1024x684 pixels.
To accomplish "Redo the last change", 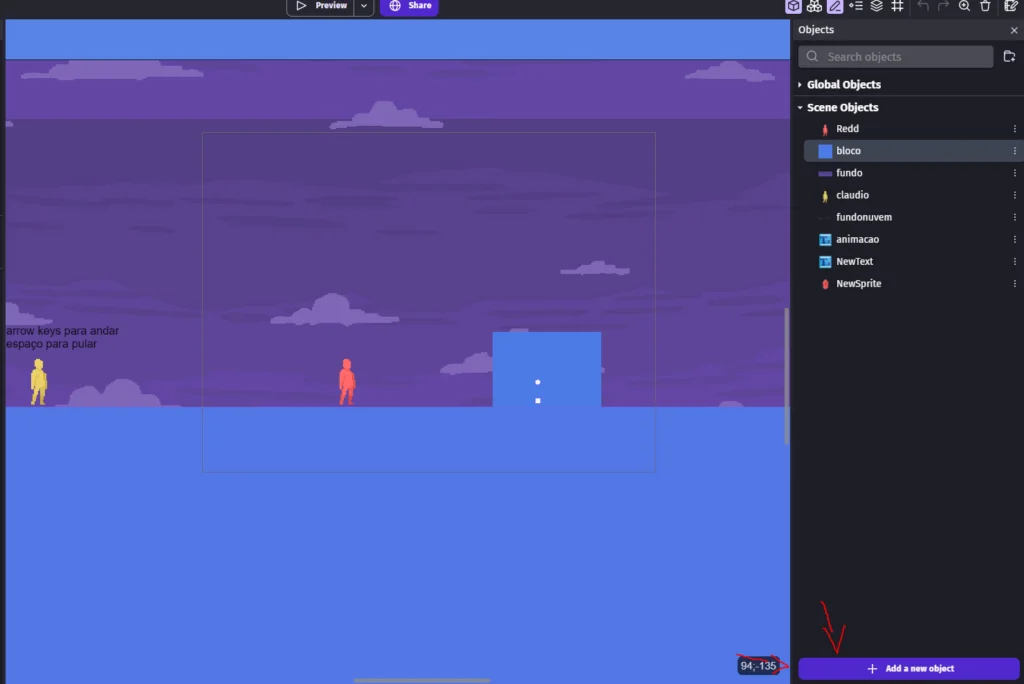I will coord(944,7).
